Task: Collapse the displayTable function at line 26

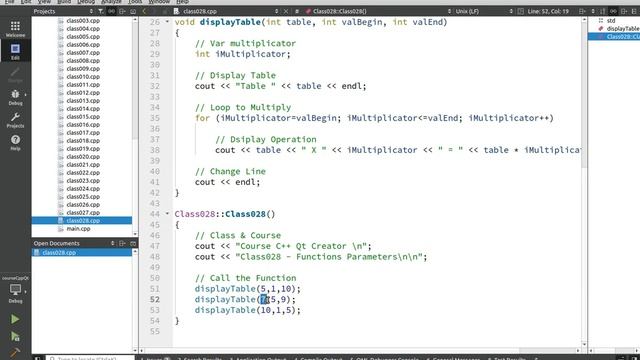Action: tap(167, 22)
